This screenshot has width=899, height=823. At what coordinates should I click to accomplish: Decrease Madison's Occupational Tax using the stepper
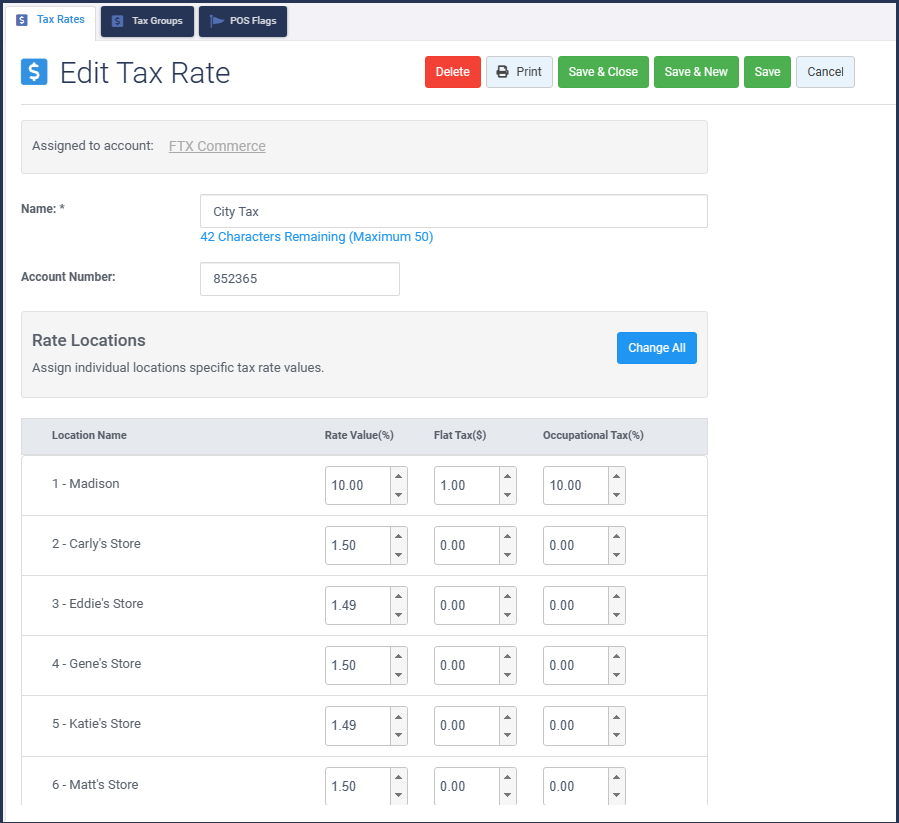click(x=615, y=492)
